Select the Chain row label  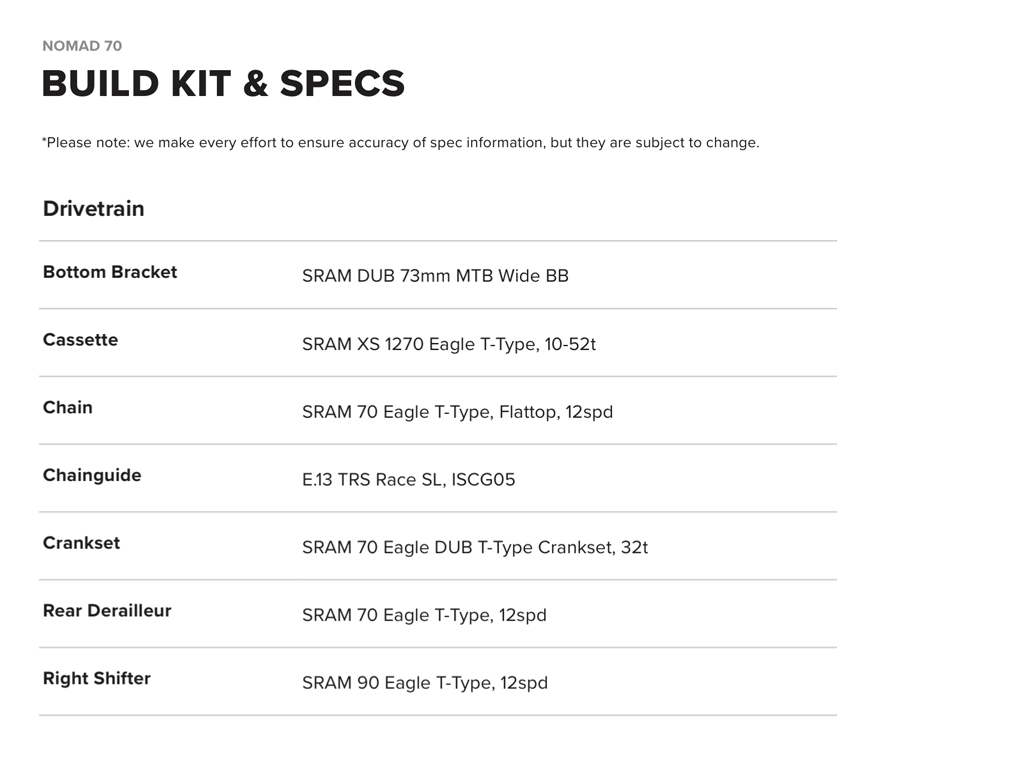point(67,408)
